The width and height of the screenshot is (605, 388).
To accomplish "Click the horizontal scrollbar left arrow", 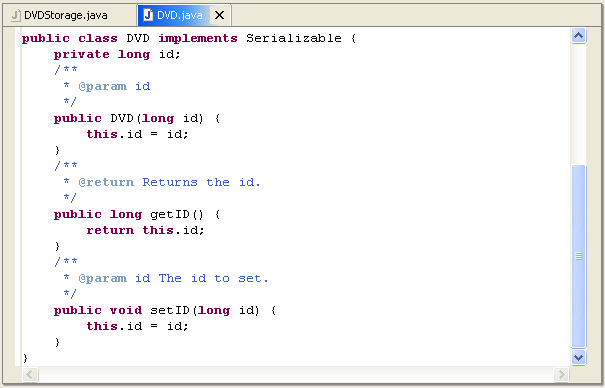I will [x=30, y=374].
